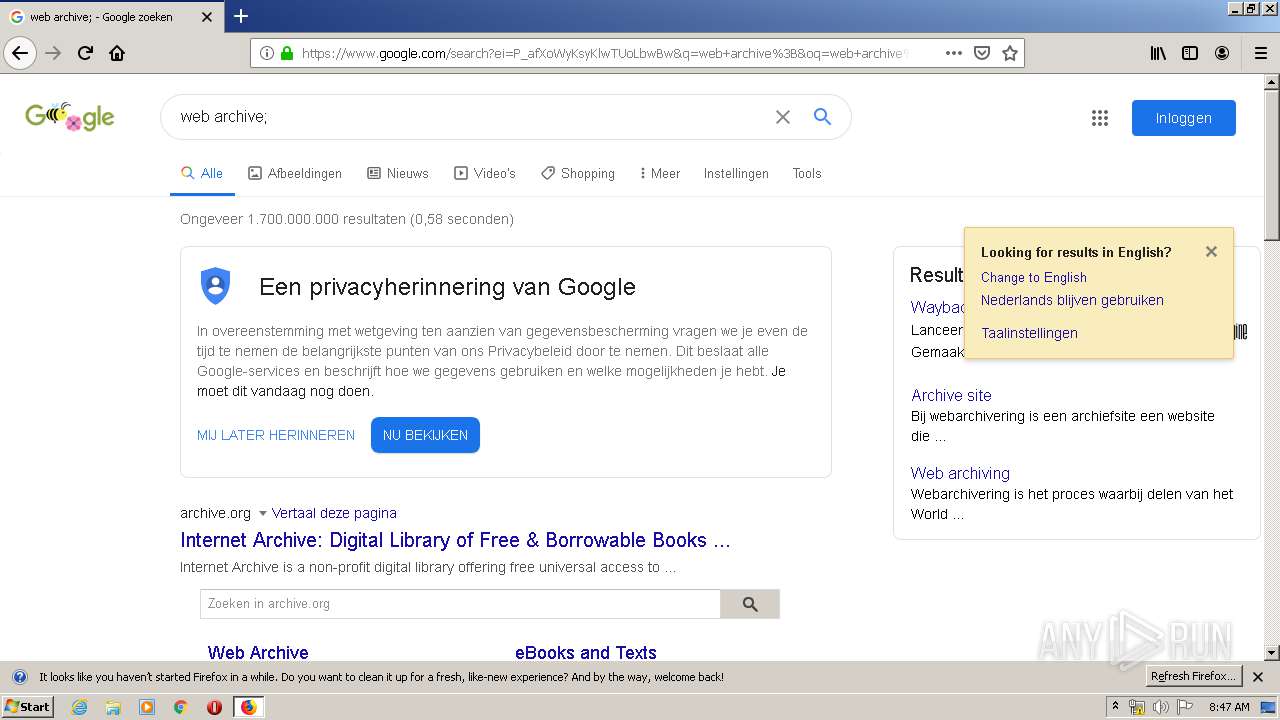1280x720 pixels.
Task: Open the Library bookshelf icon
Action: click(1158, 53)
